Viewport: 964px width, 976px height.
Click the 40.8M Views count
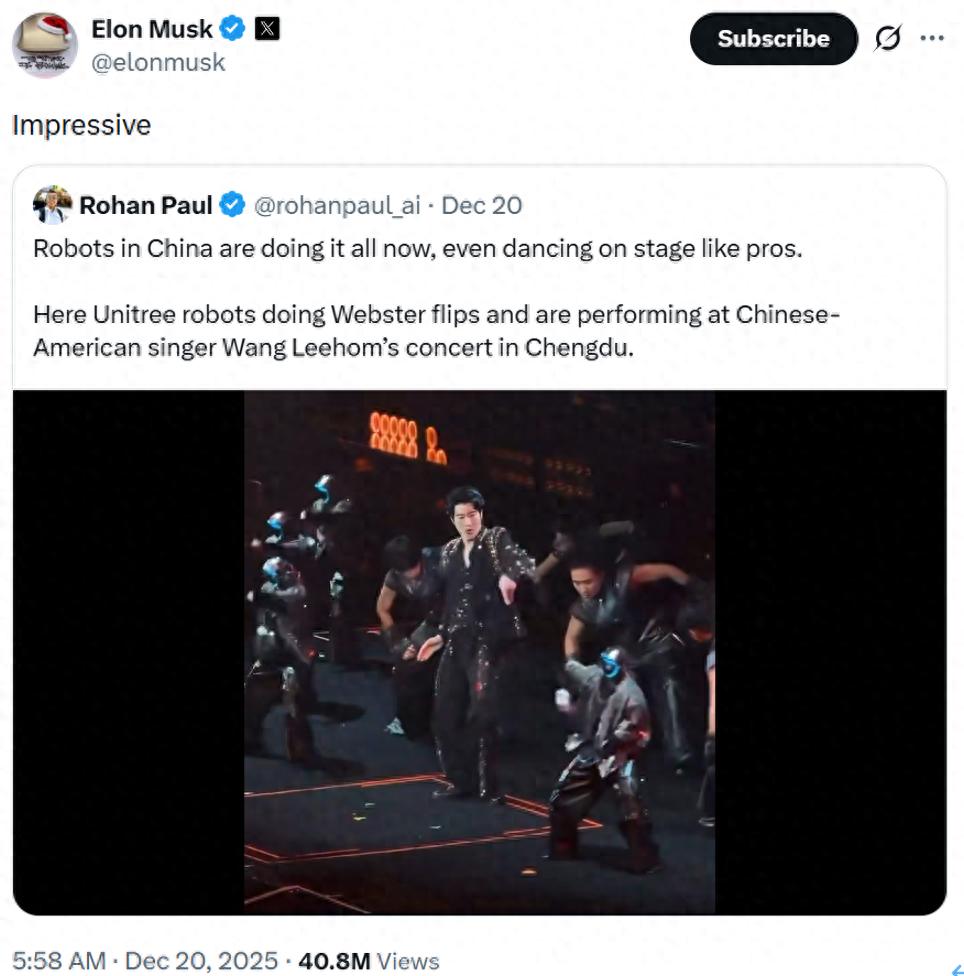[368, 961]
